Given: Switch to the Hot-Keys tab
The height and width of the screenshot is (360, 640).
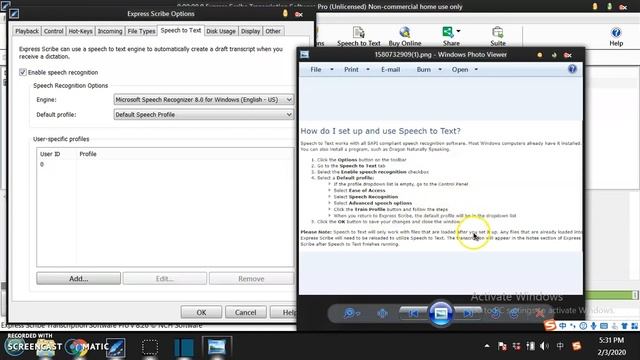Looking at the screenshot, I should coord(80,31).
